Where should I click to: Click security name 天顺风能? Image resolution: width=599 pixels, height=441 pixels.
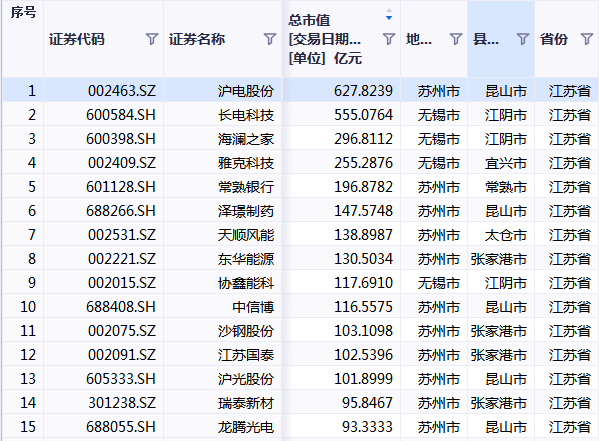tap(246, 235)
